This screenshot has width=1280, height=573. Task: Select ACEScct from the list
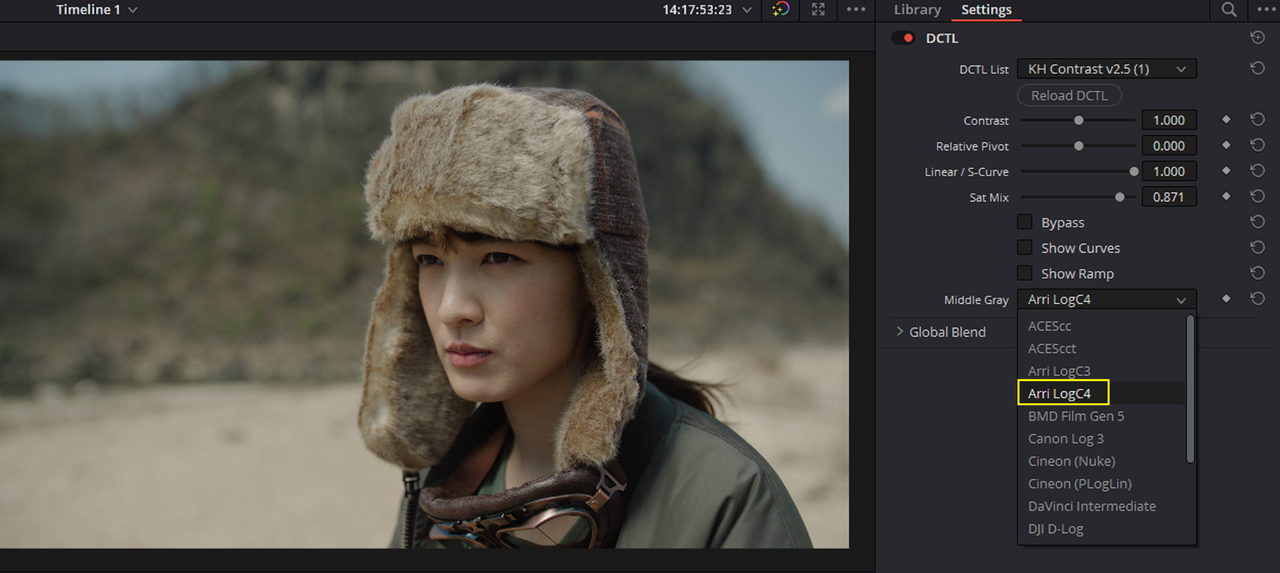click(1101, 348)
